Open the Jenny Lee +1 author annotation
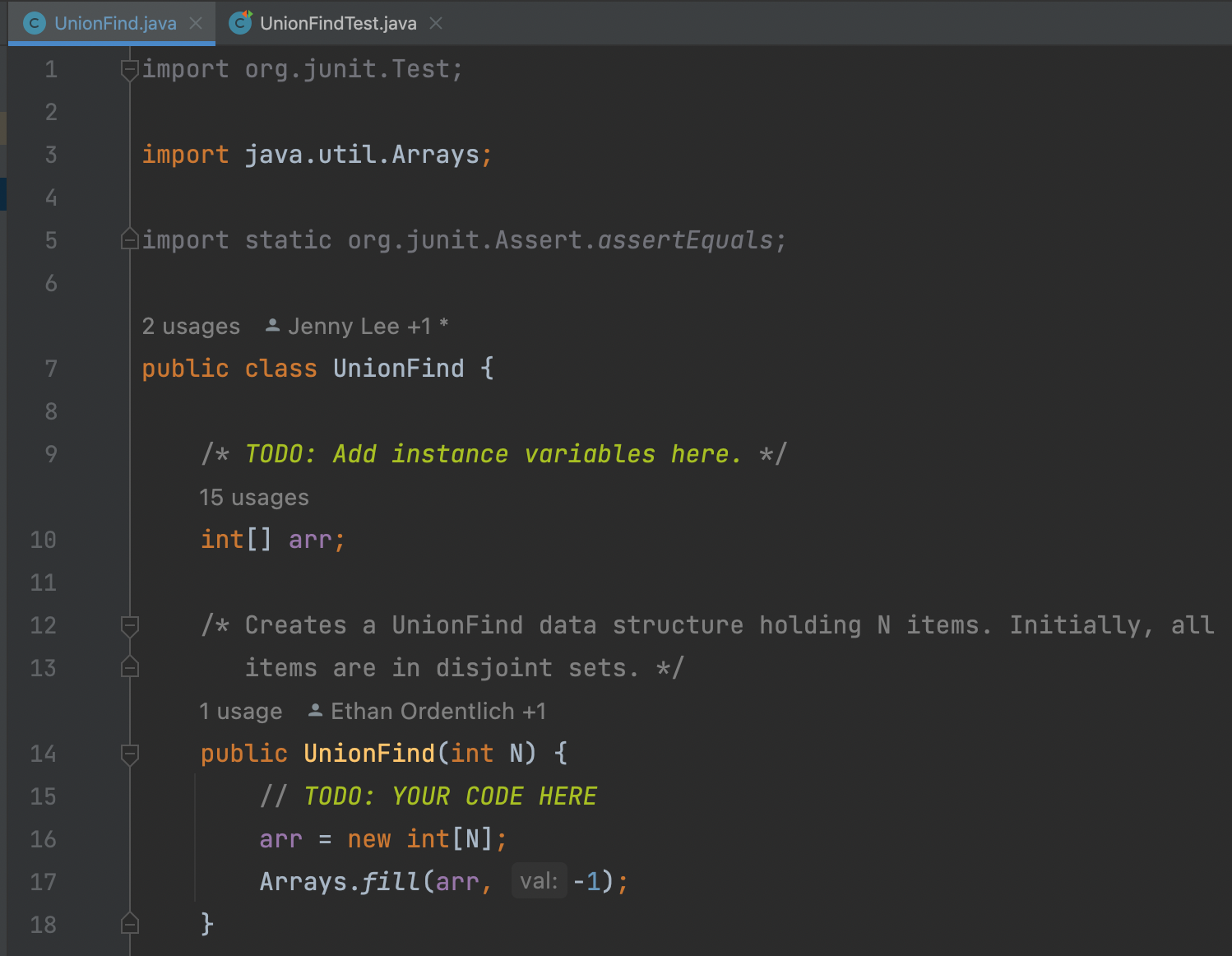1232x956 pixels. coord(358,327)
